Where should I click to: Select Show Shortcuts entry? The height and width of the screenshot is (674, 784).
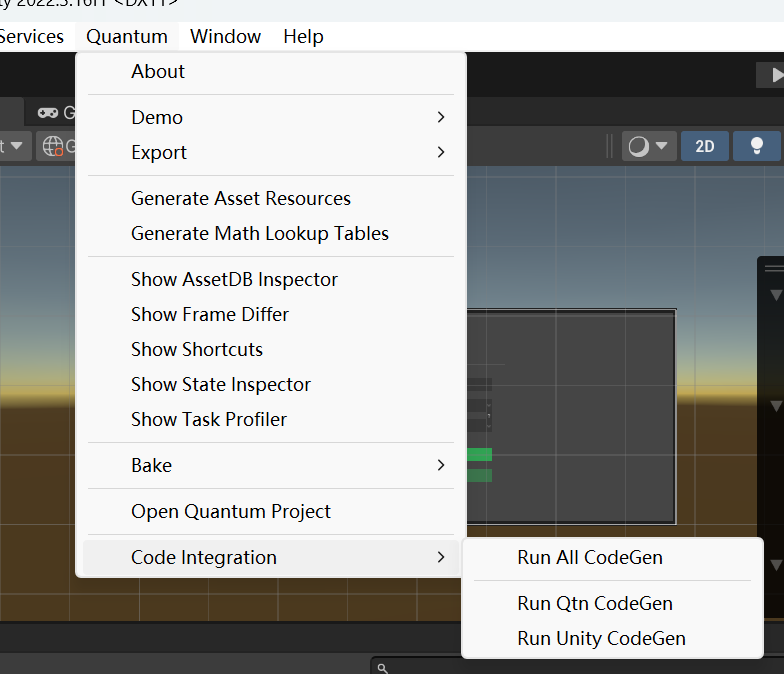point(270,350)
